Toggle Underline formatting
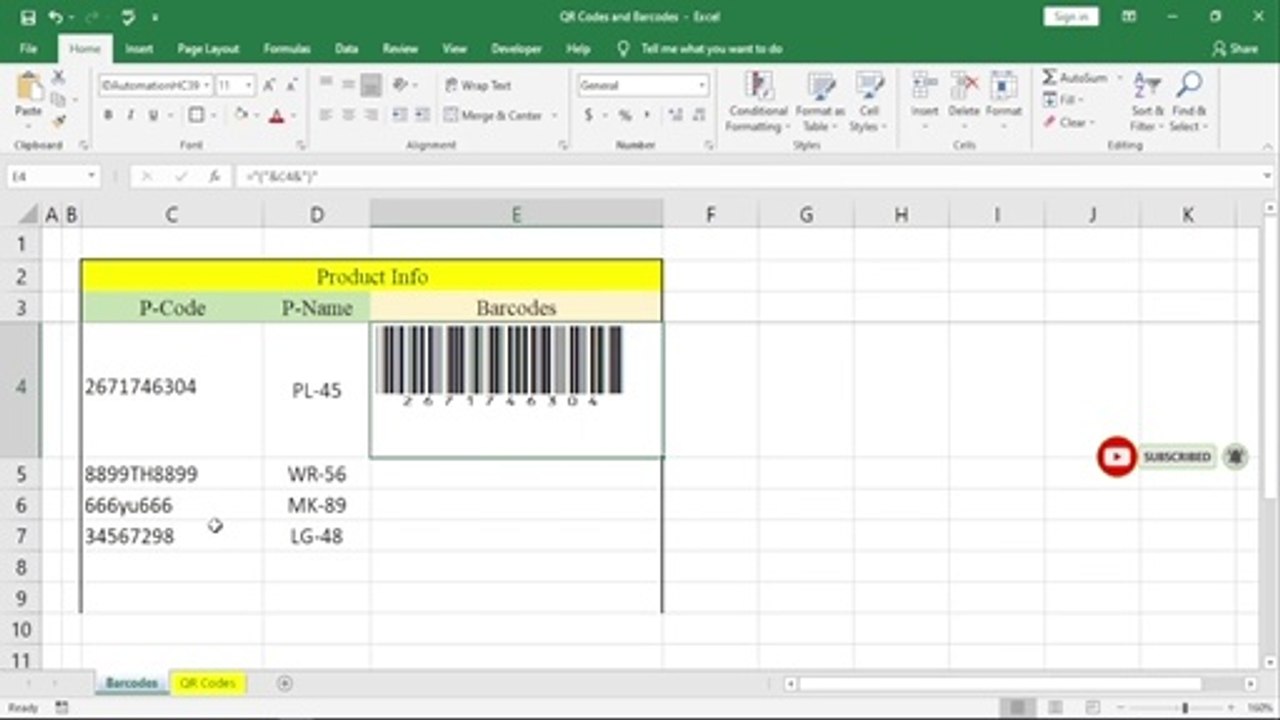Image resolution: width=1280 pixels, height=720 pixels. (x=153, y=115)
